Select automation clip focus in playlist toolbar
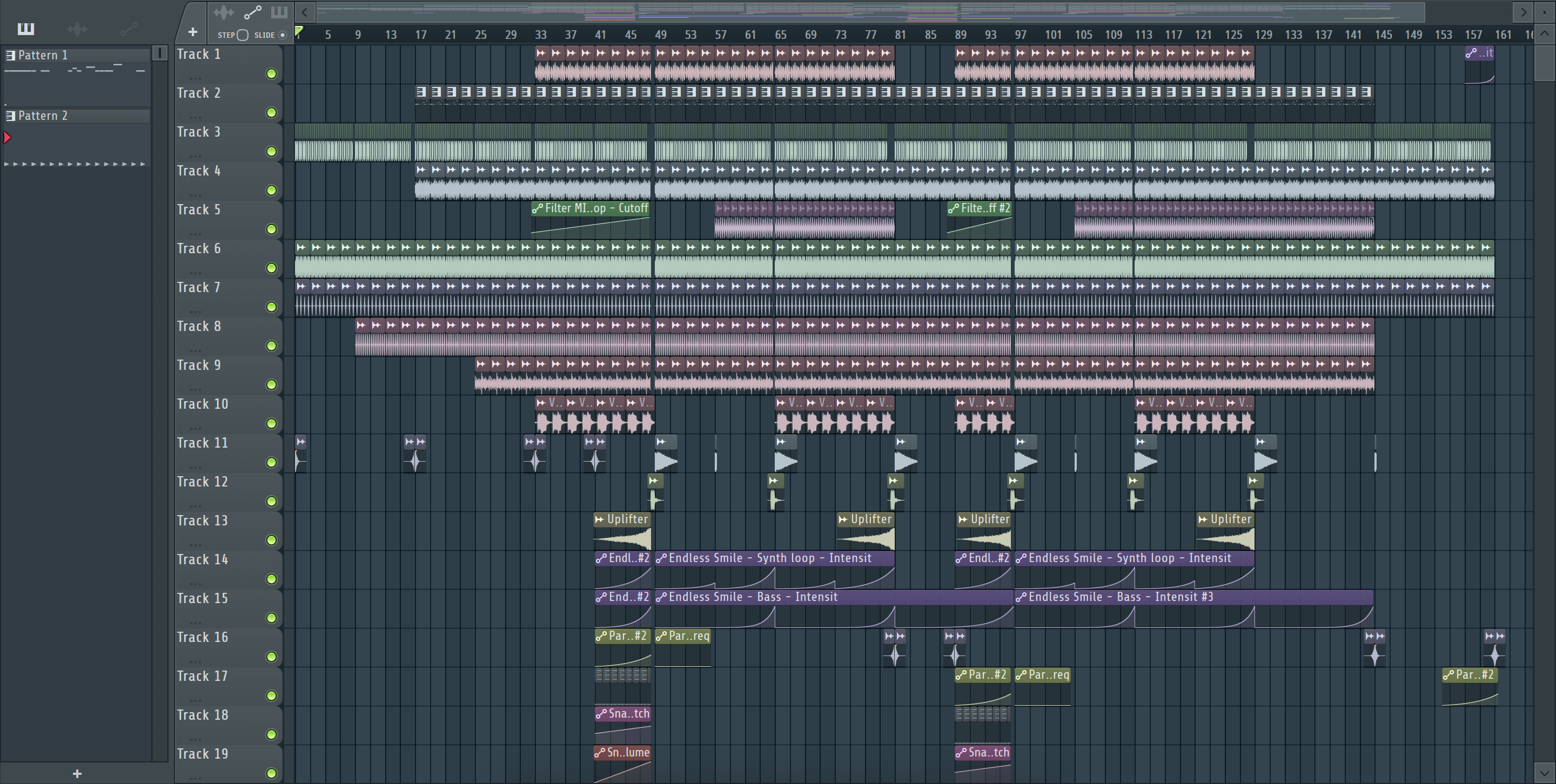1556x784 pixels. [x=252, y=12]
